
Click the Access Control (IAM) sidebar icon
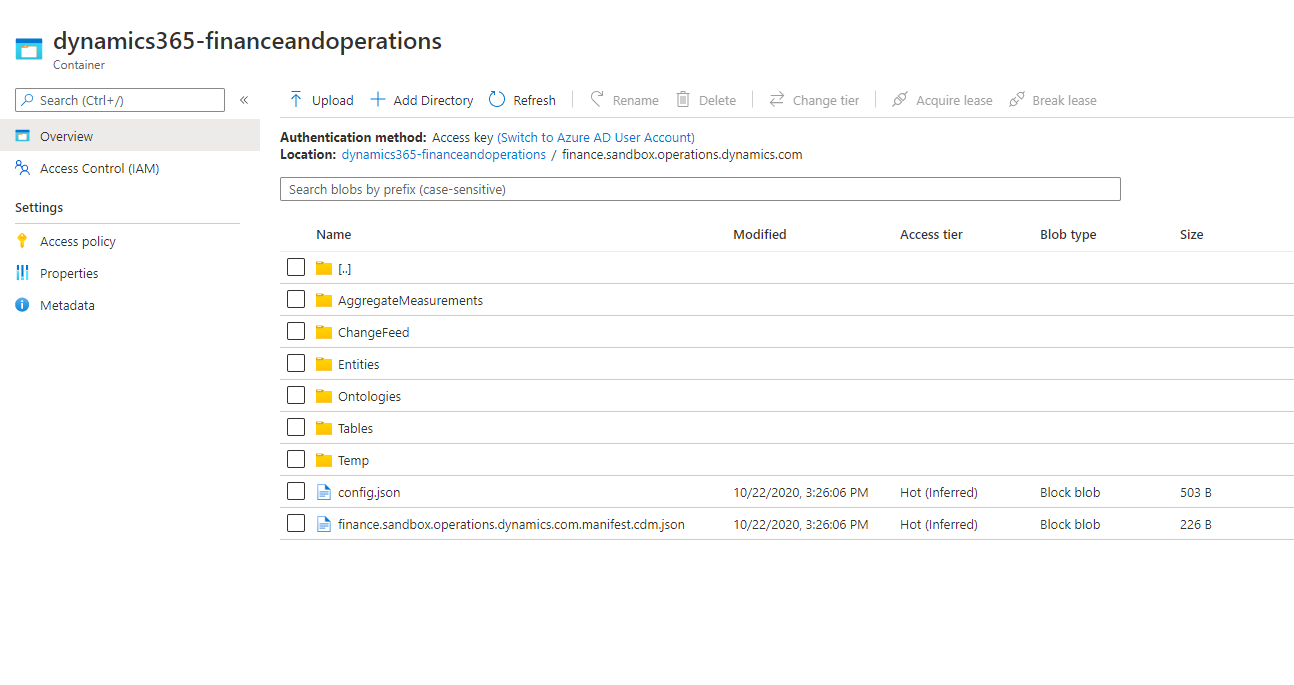[22, 168]
